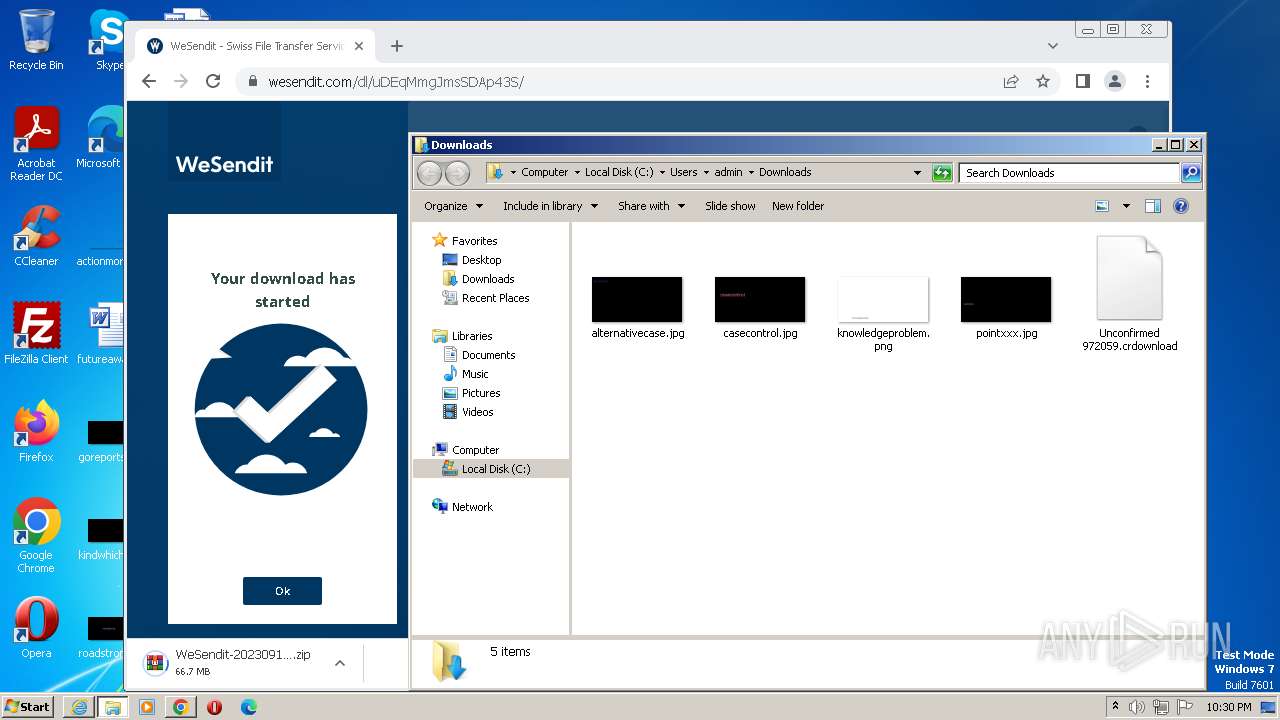The width and height of the screenshot is (1280, 720).
Task: Go back in Downloads Explorer window
Action: (x=429, y=173)
